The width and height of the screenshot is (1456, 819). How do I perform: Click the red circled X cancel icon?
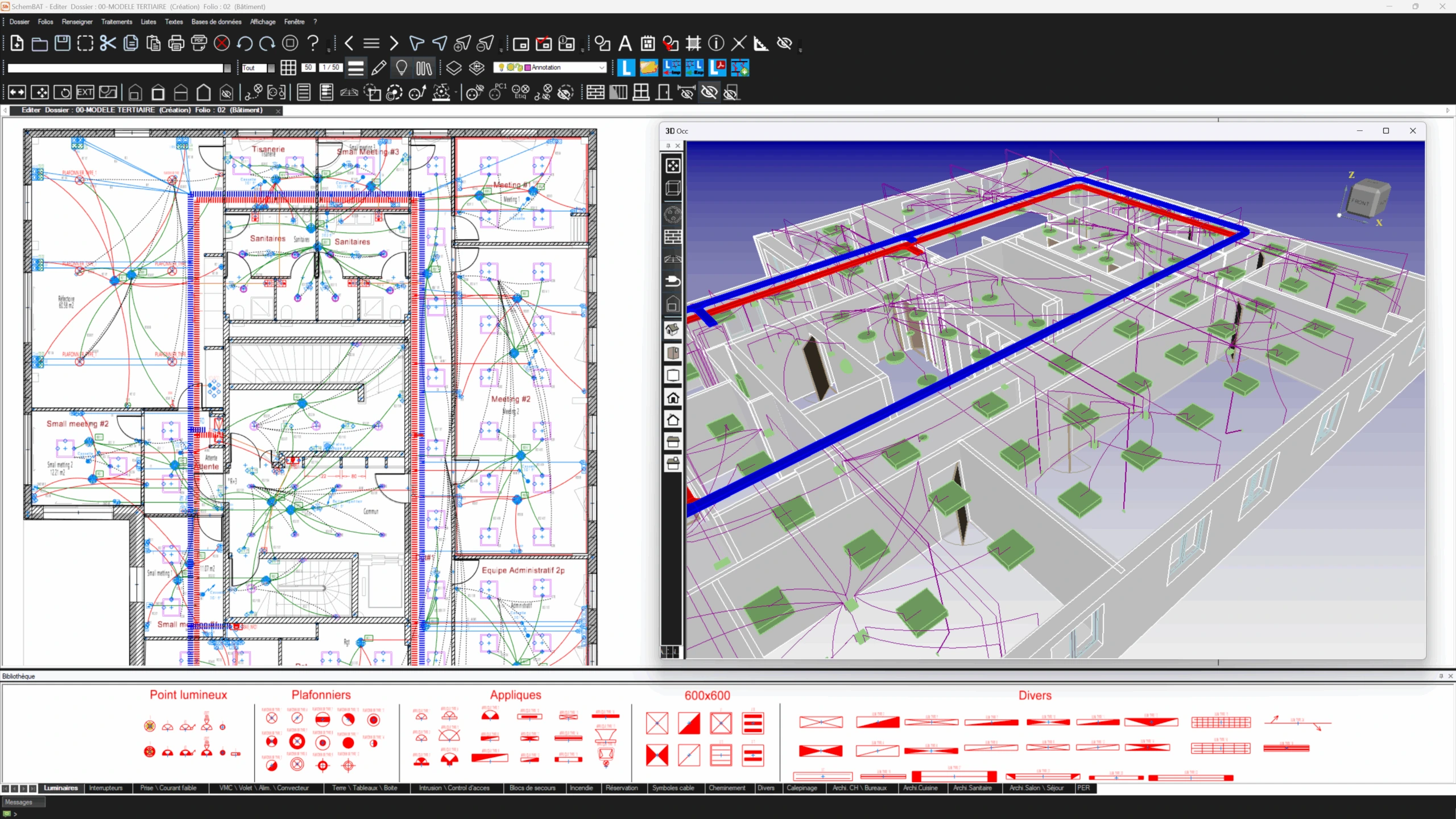222,43
